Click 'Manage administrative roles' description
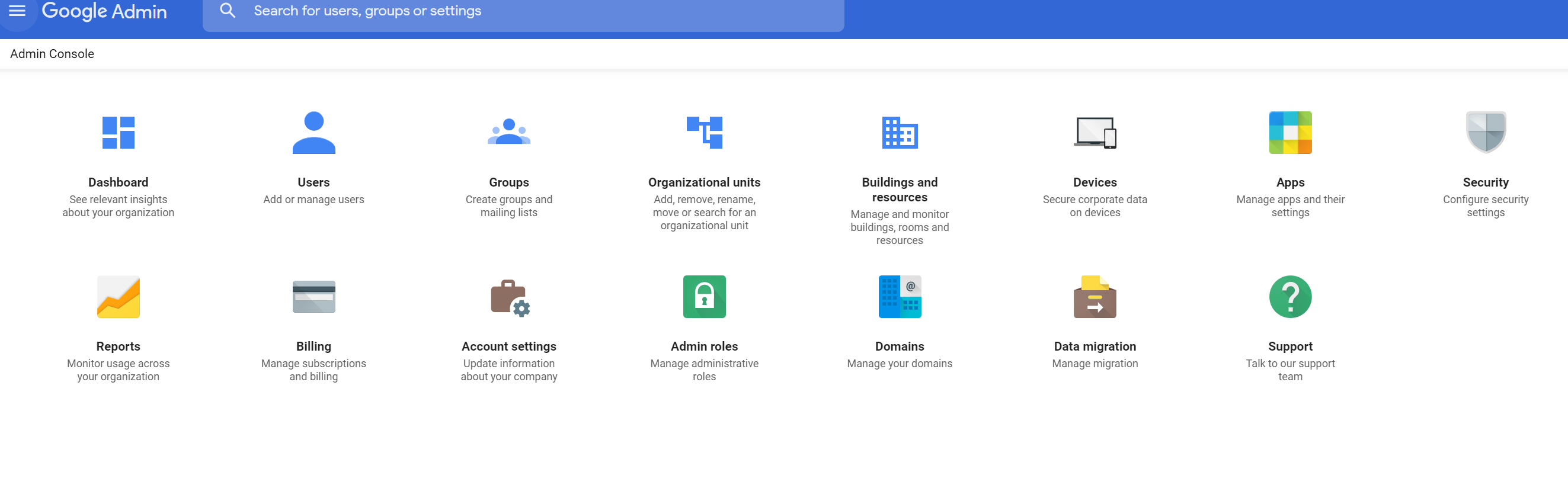The width and height of the screenshot is (1568, 488). tap(704, 370)
